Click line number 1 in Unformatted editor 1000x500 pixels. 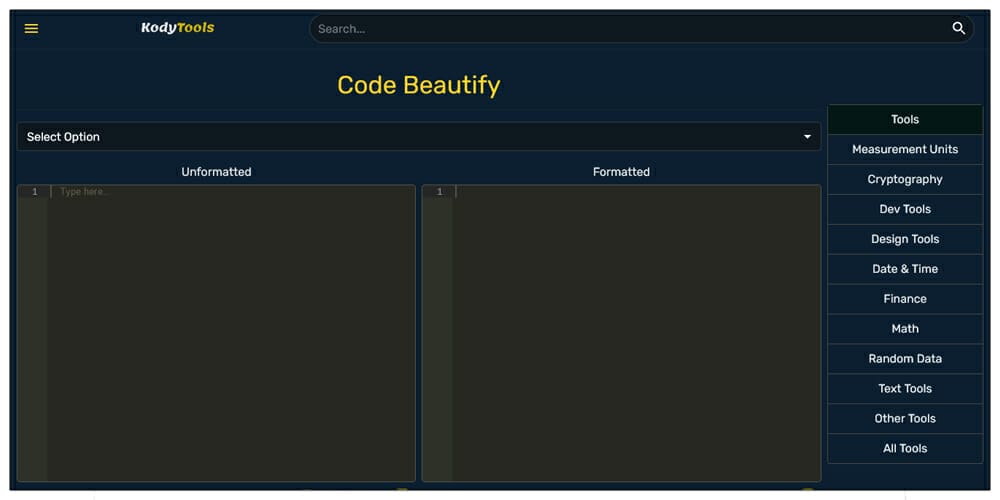point(34,191)
